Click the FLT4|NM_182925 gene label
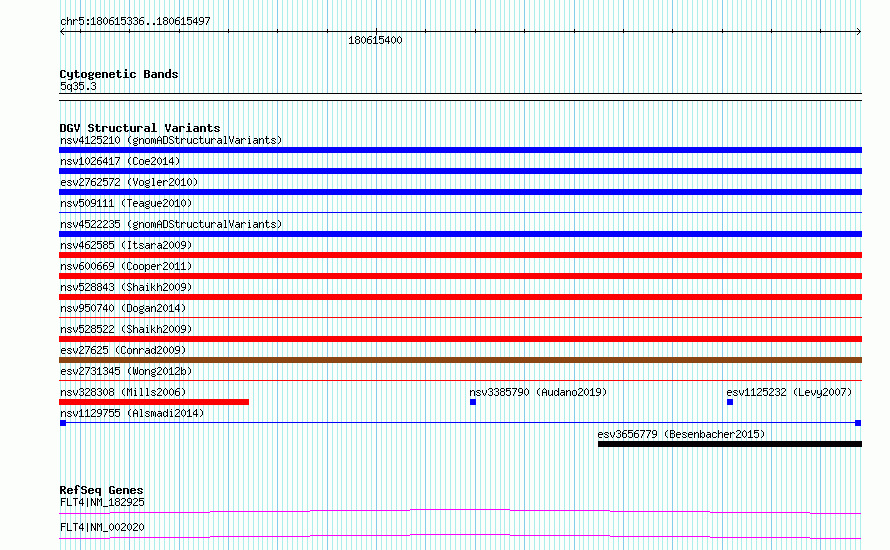The image size is (890, 550). click(102, 502)
